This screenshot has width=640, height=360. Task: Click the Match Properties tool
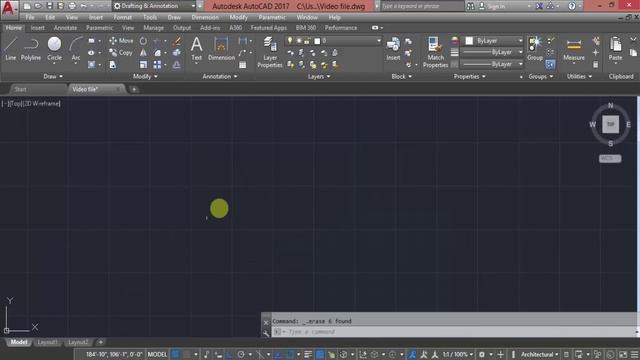coord(435,52)
